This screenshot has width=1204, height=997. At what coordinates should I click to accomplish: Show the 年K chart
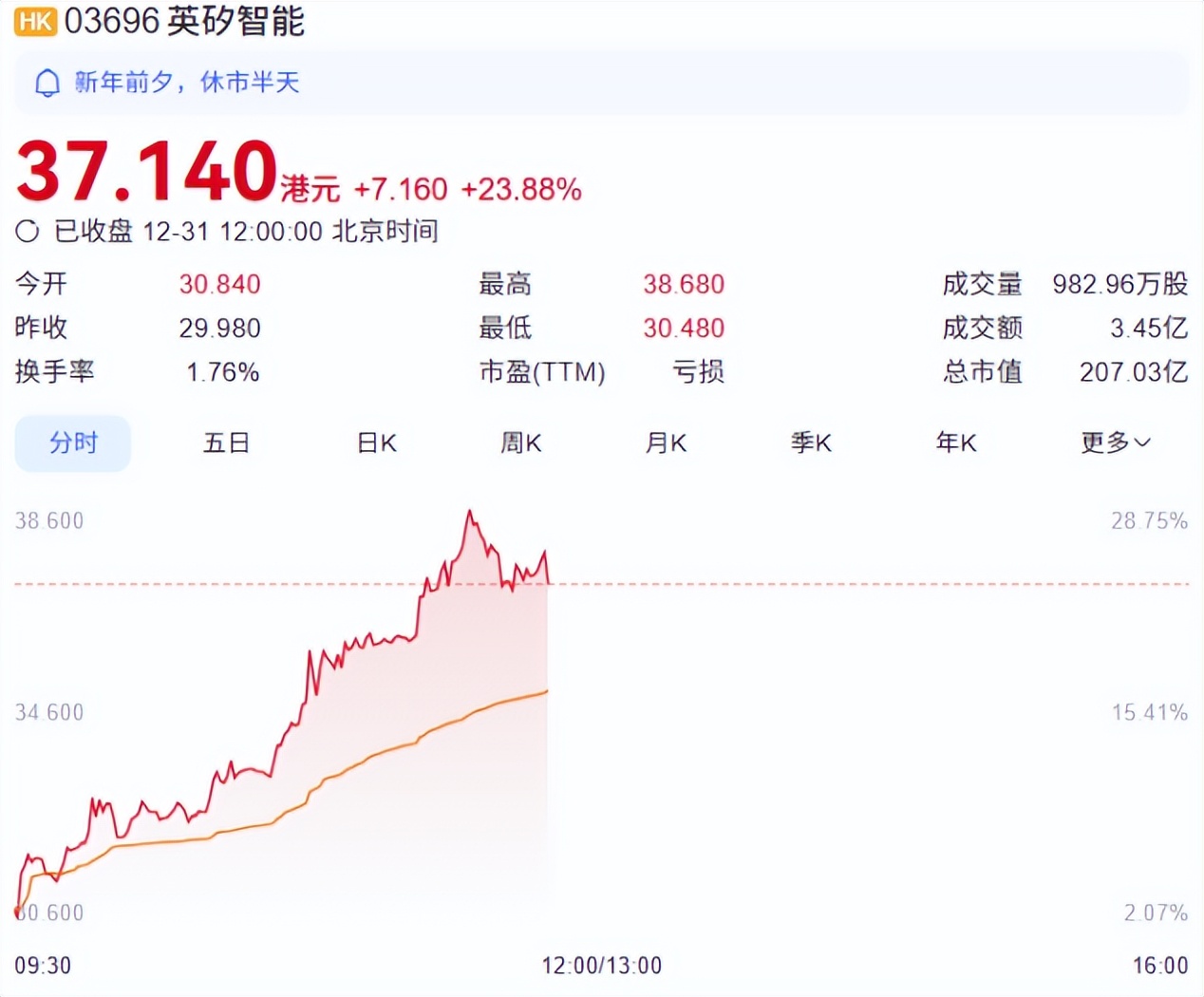click(x=956, y=442)
